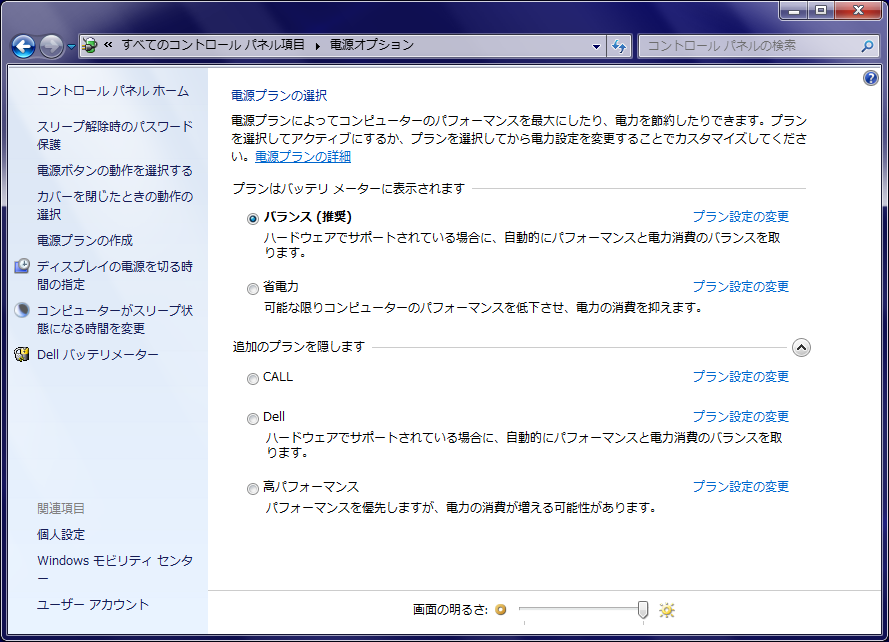The image size is (889, 642).
Task: Minimize the Power Options window
Action: 794,11
